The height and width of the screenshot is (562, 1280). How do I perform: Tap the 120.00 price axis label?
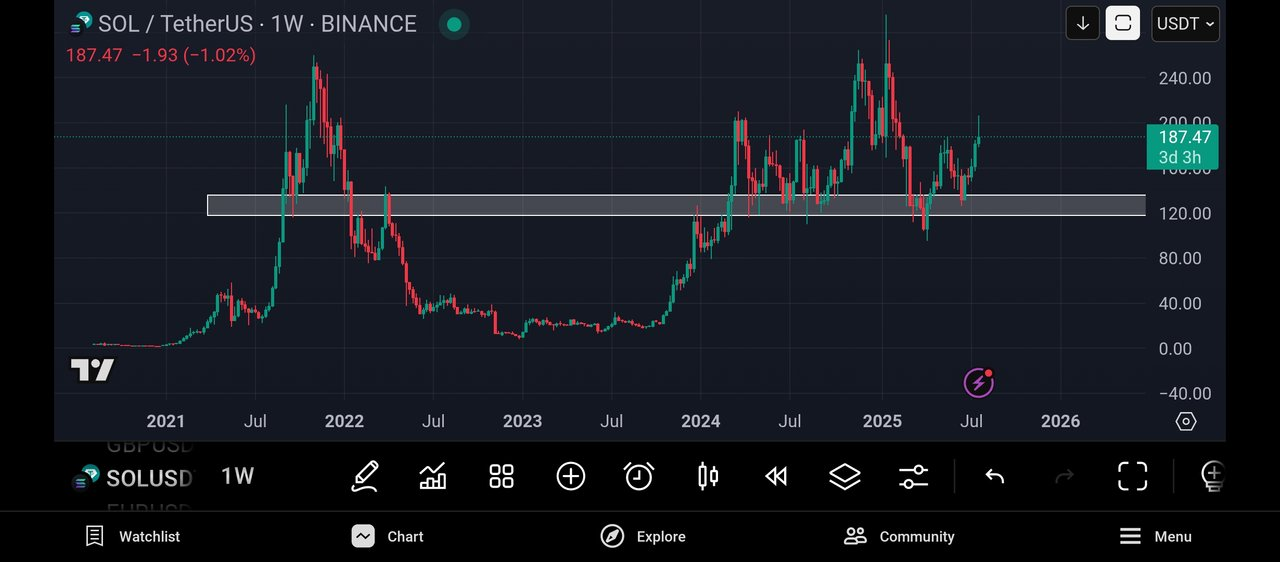(x=1185, y=213)
